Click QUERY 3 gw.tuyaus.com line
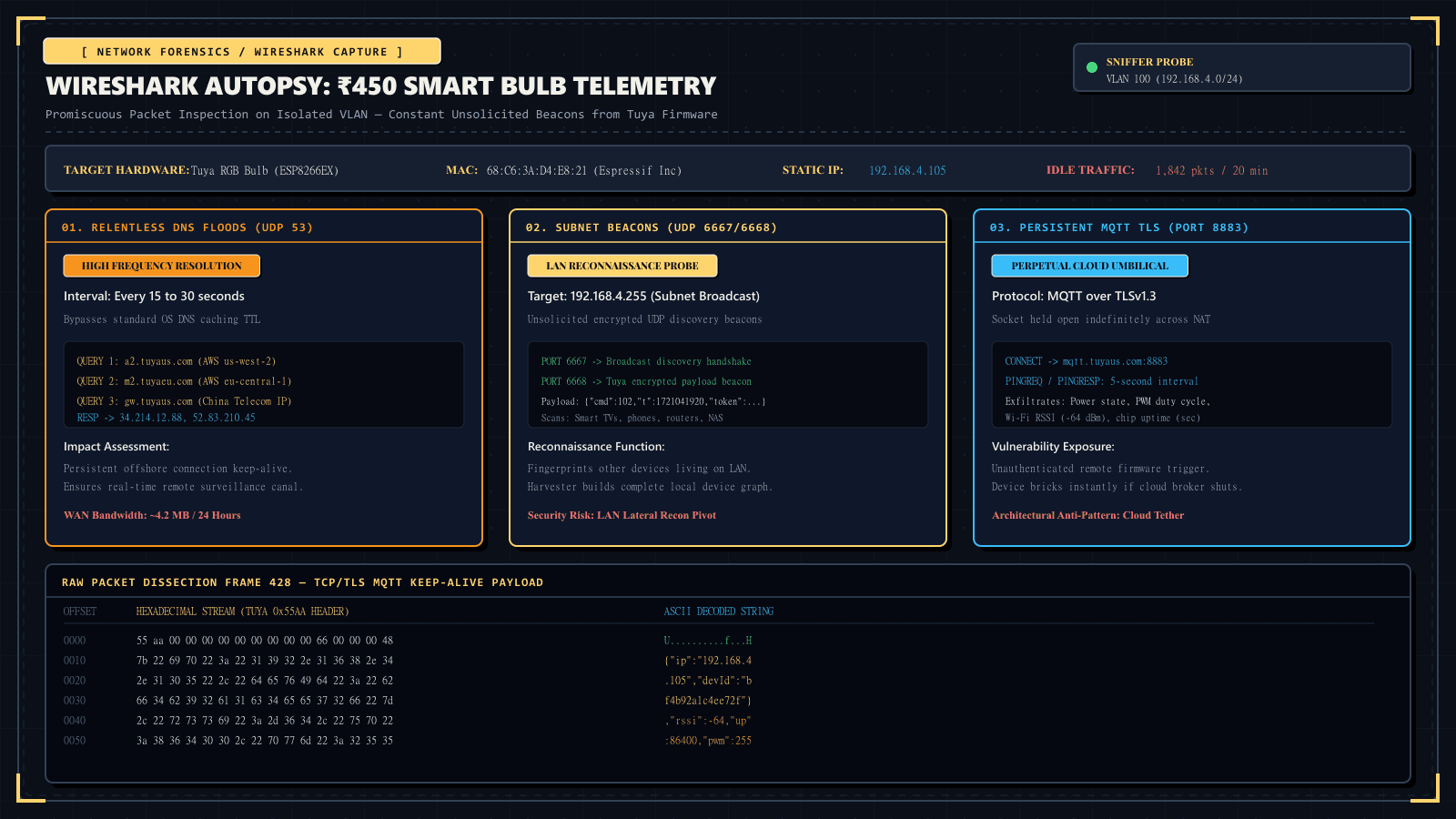 185,401
